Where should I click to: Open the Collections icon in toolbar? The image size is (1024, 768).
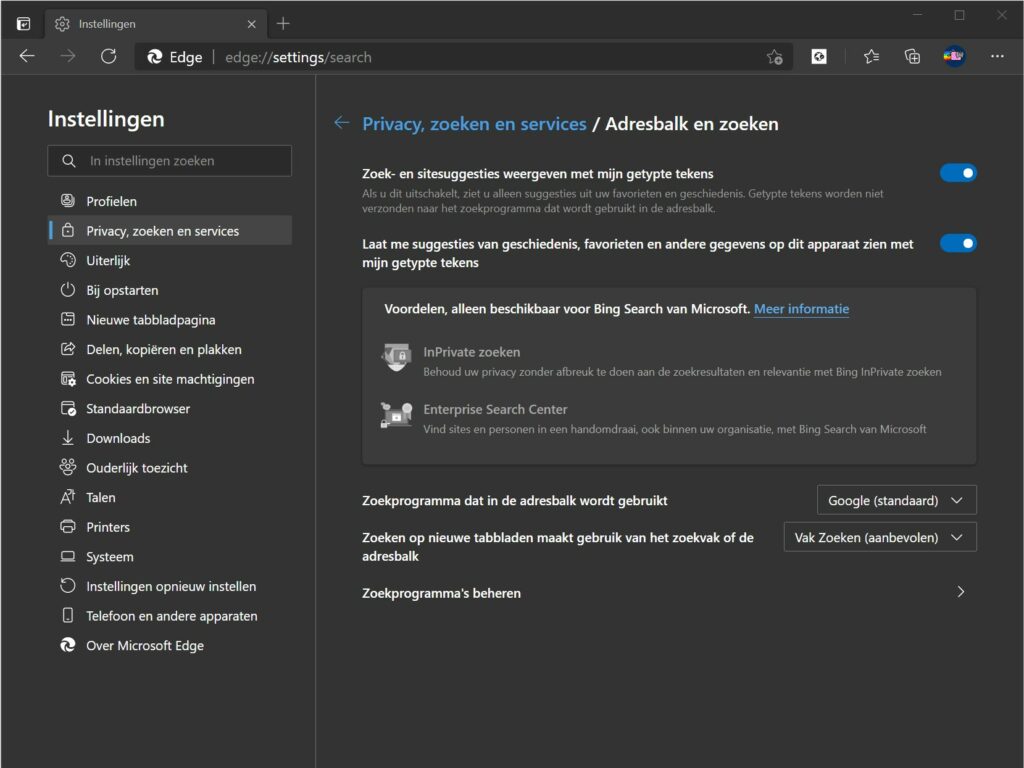(x=912, y=57)
